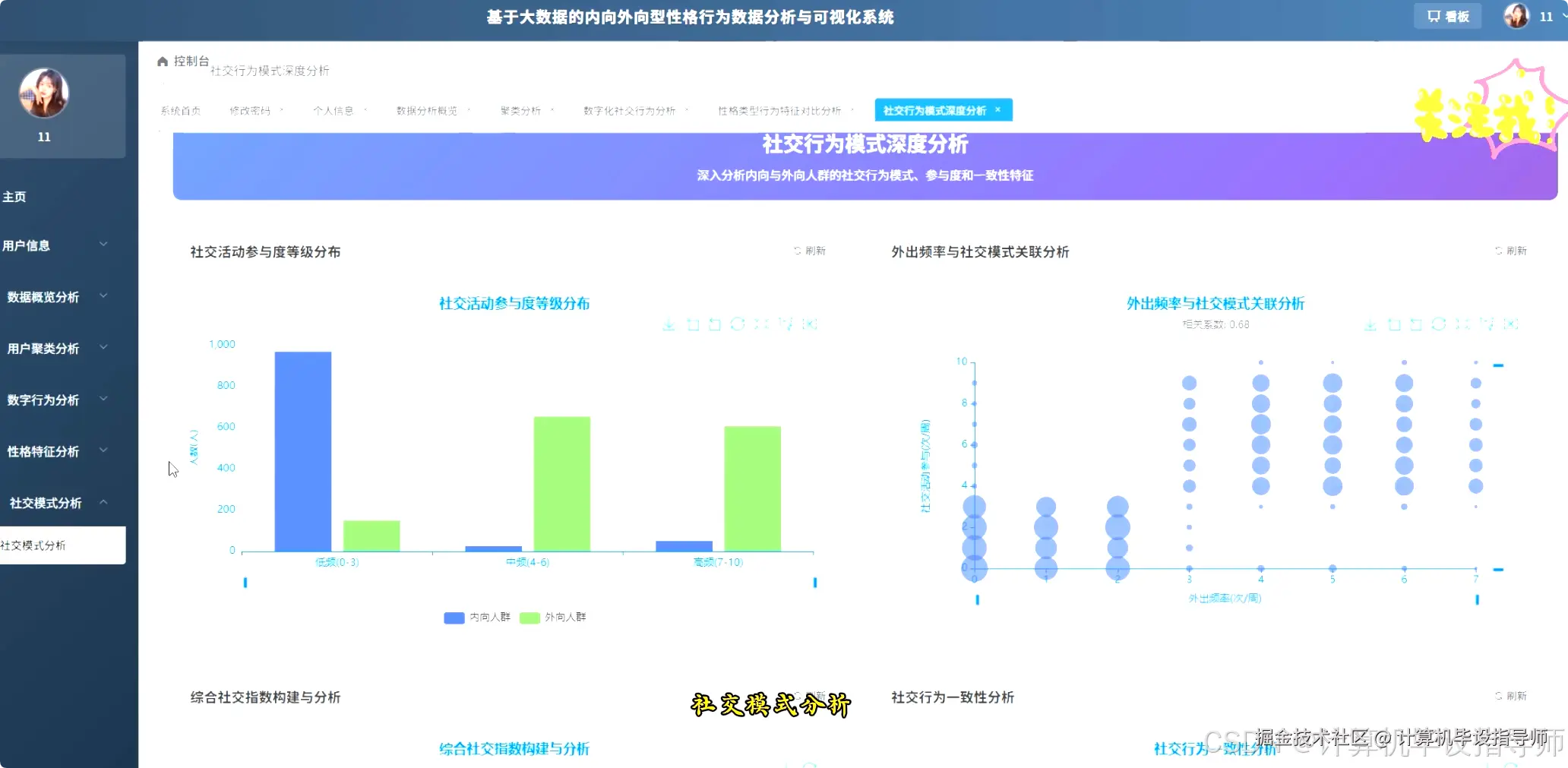Click zoom reset icon on scatter chart
This screenshot has width=1568, height=768.
point(1416,324)
